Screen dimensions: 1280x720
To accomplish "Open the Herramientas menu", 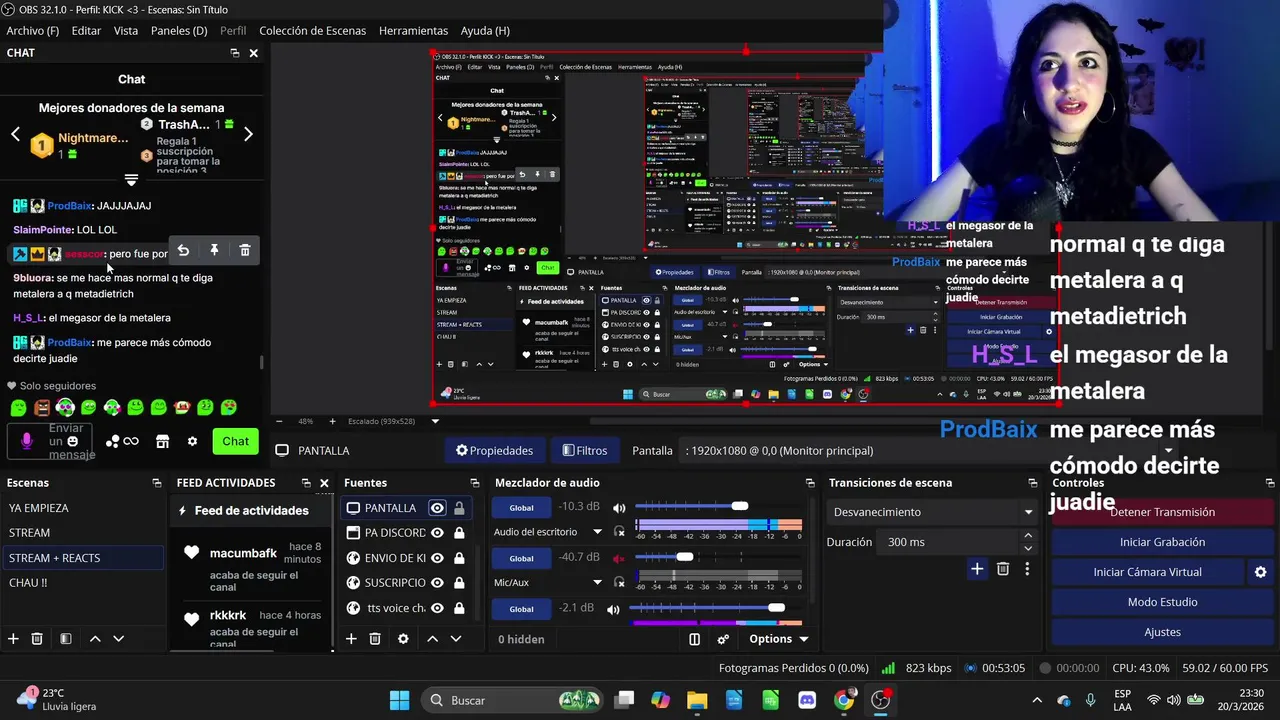I will coord(413,31).
